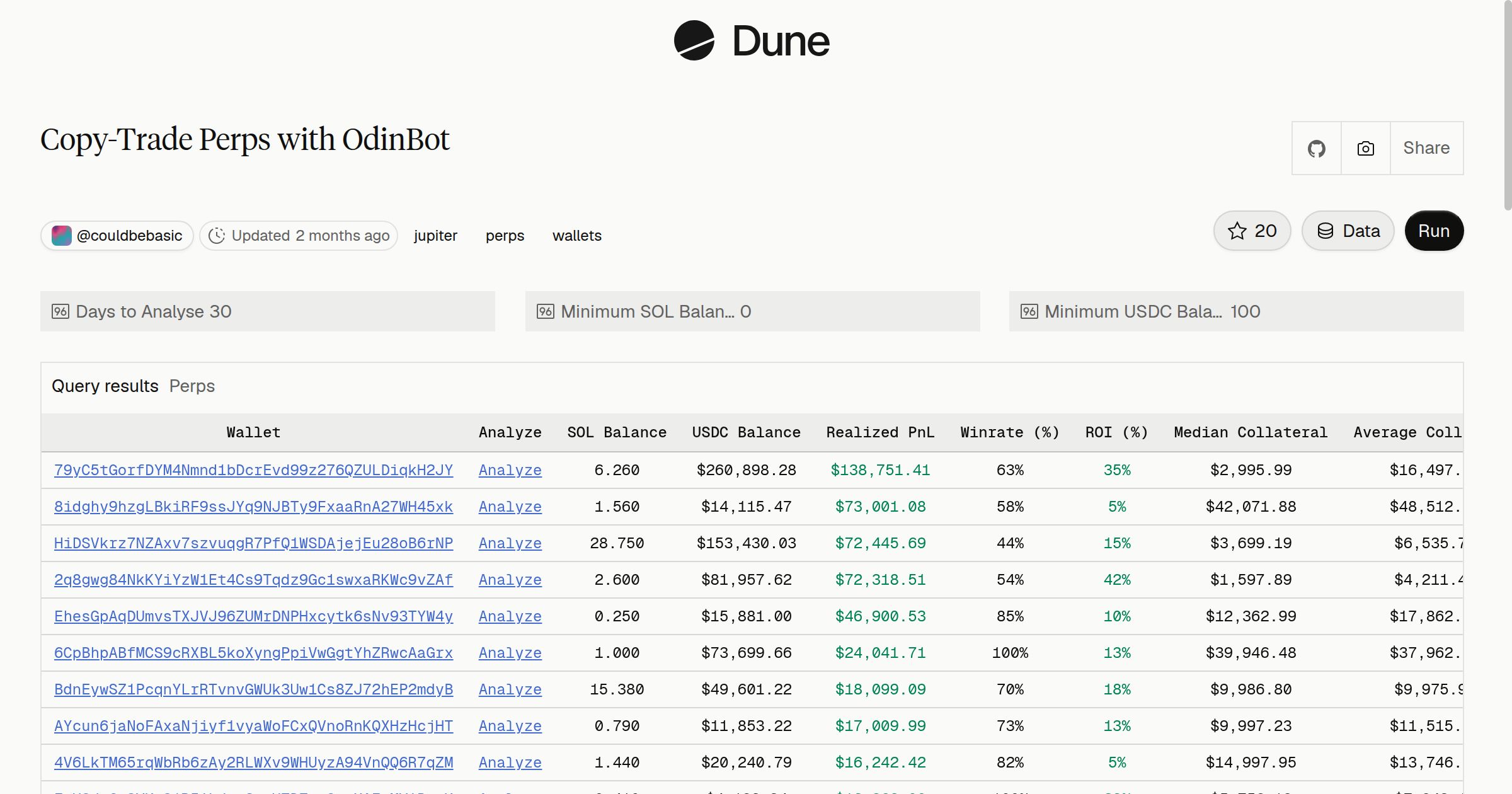Image resolution: width=1512 pixels, height=794 pixels.
Task: Open the Perps query title link
Action: point(192,386)
